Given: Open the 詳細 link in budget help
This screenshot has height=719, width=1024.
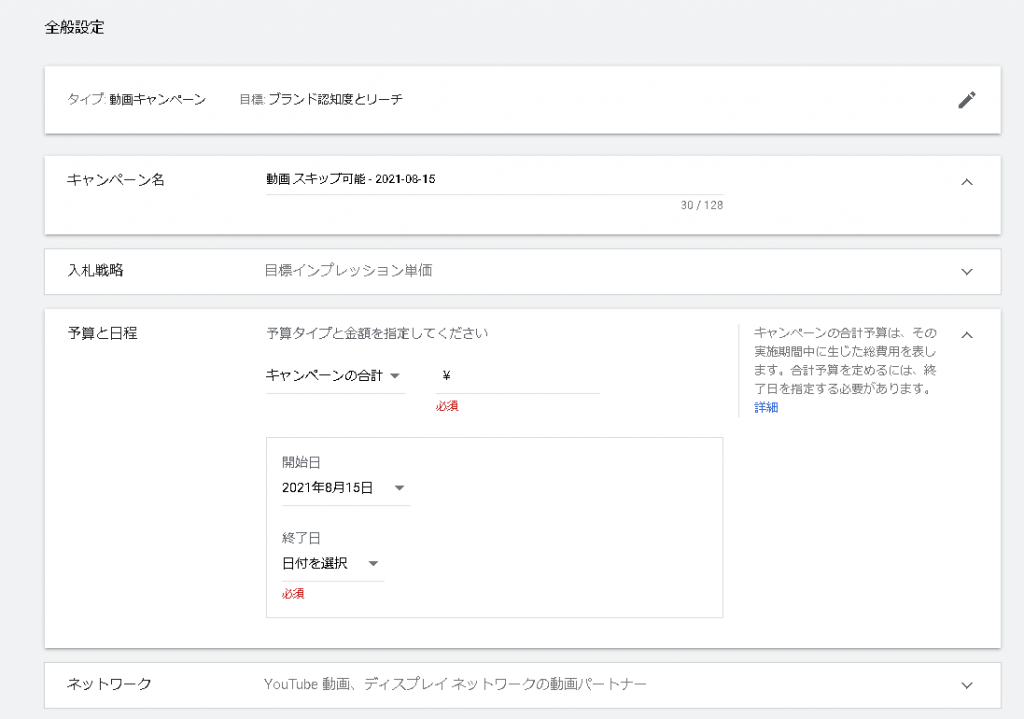Looking at the screenshot, I should (766, 407).
